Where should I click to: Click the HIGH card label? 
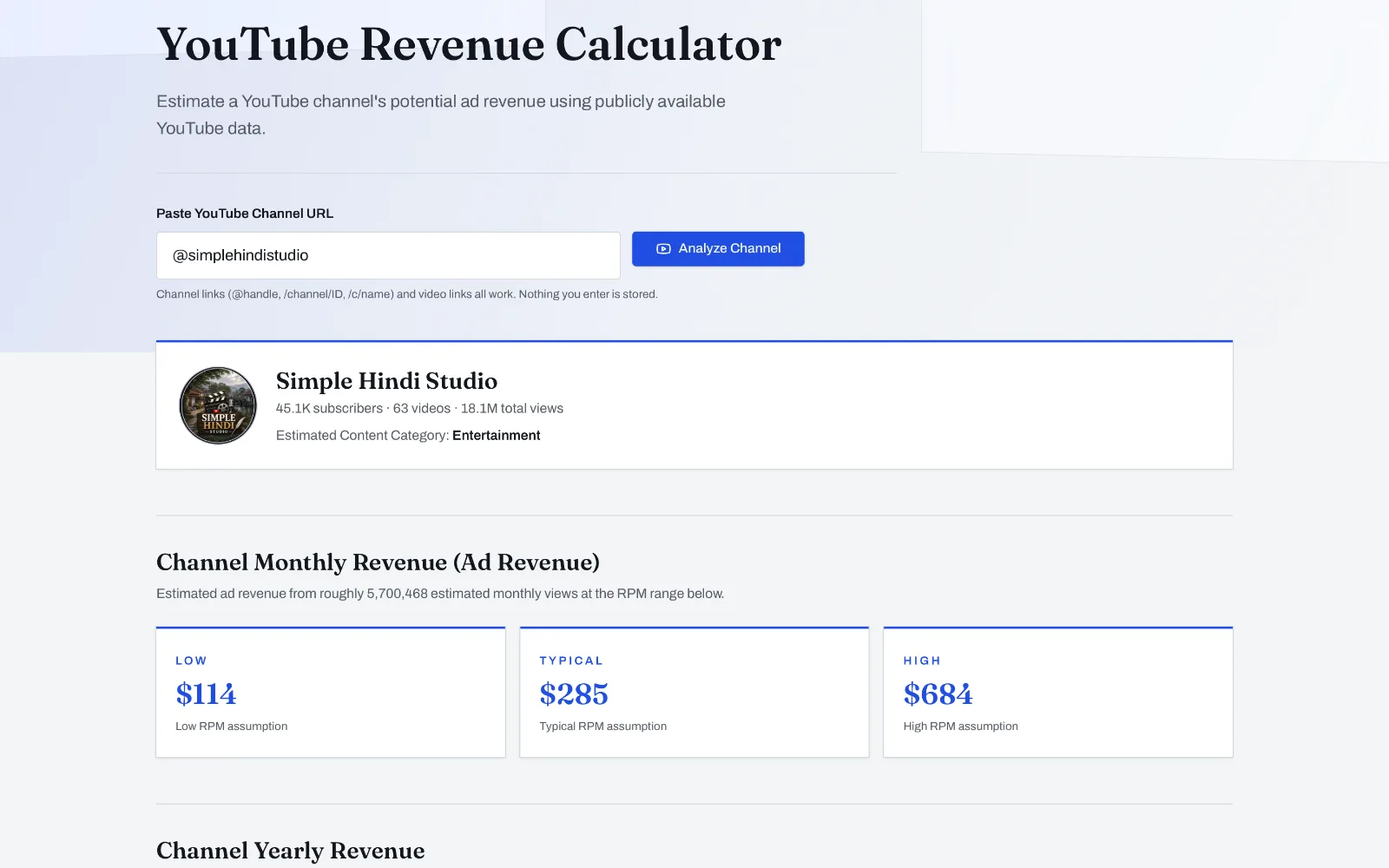[x=922, y=661]
